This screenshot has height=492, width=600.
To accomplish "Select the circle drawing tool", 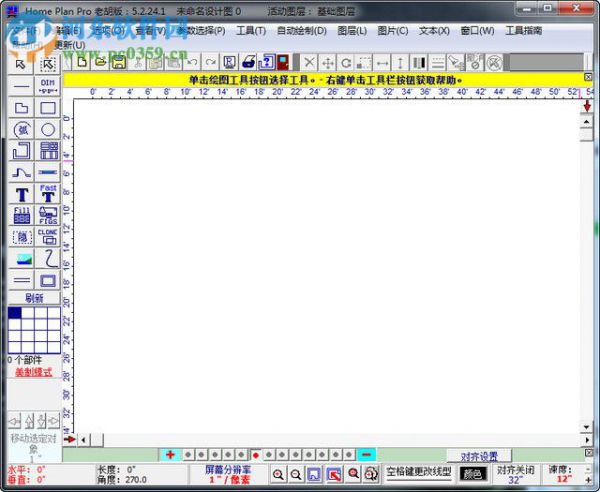I will (x=48, y=130).
